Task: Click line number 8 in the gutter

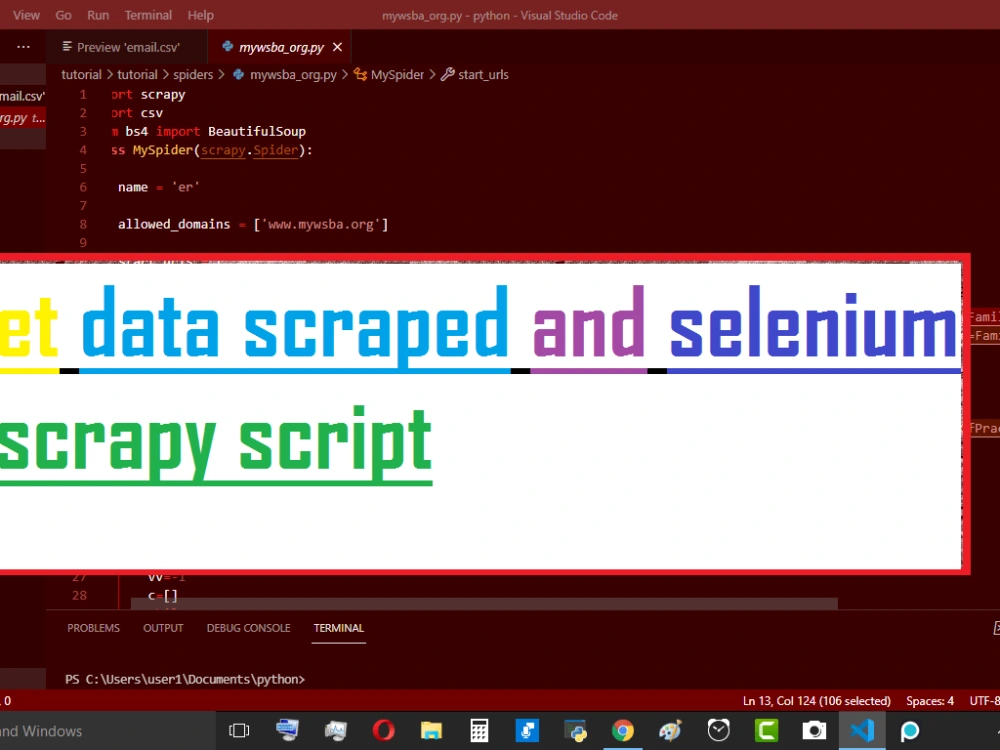Action: (x=83, y=224)
